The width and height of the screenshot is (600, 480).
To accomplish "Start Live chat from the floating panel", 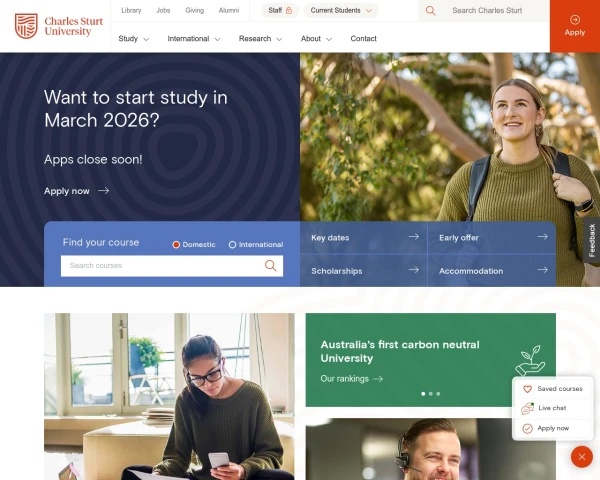I will tap(552, 408).
